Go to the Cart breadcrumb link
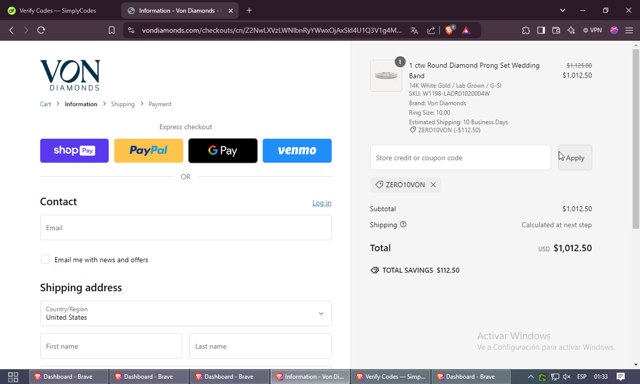The width and height of the screenshot is (640, 384). click(x=45, y=104)
